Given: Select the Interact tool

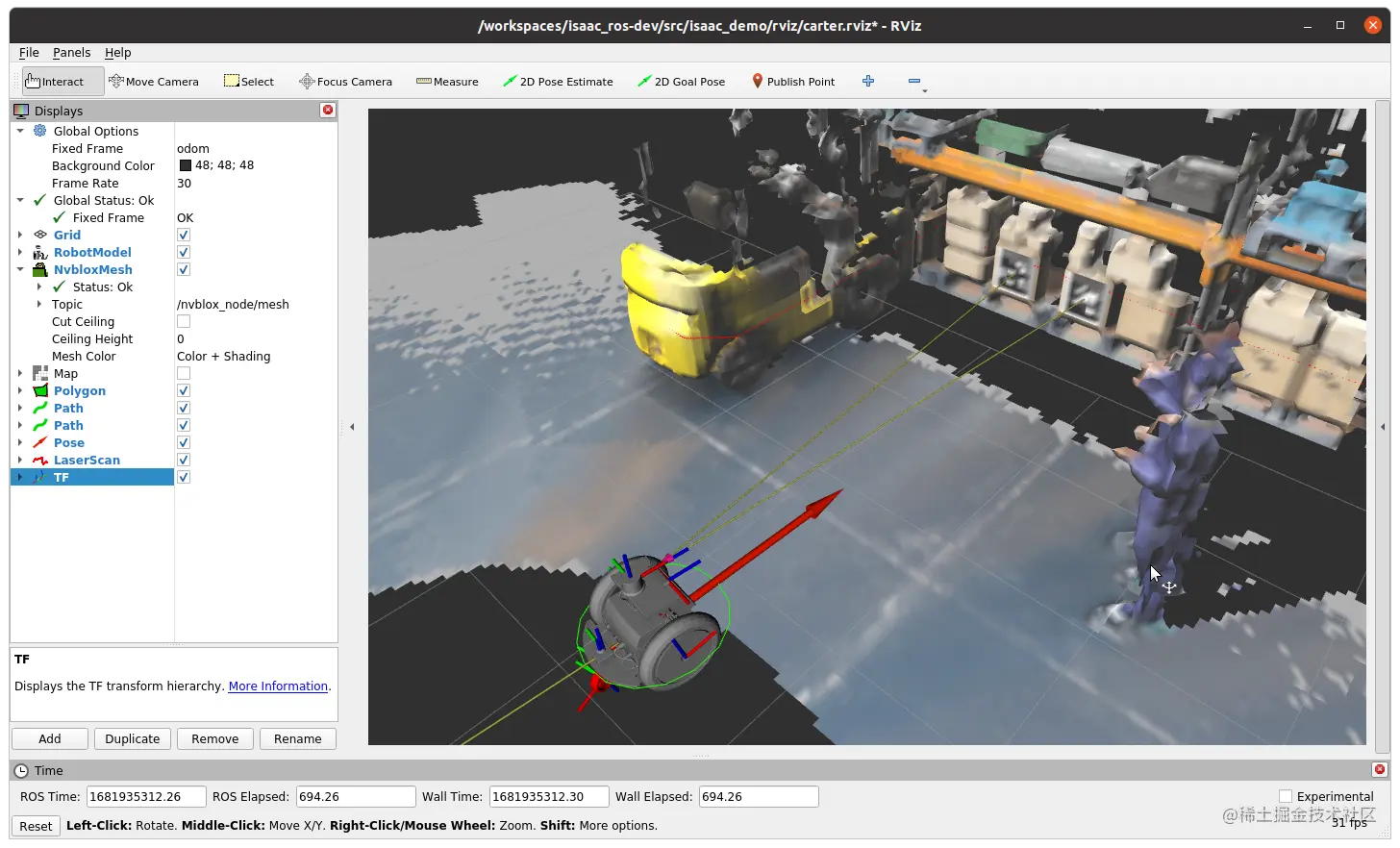Looking at the screenshot, I should [55, 81].
